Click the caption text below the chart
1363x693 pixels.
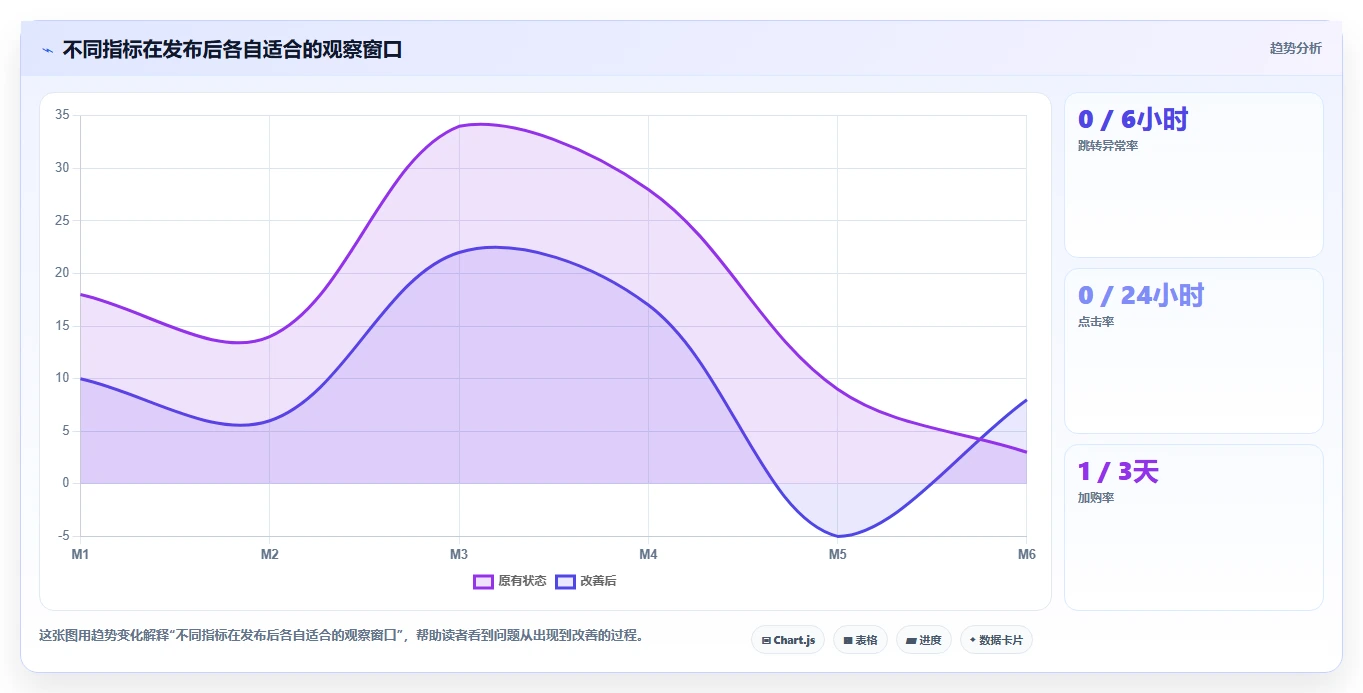342,635
